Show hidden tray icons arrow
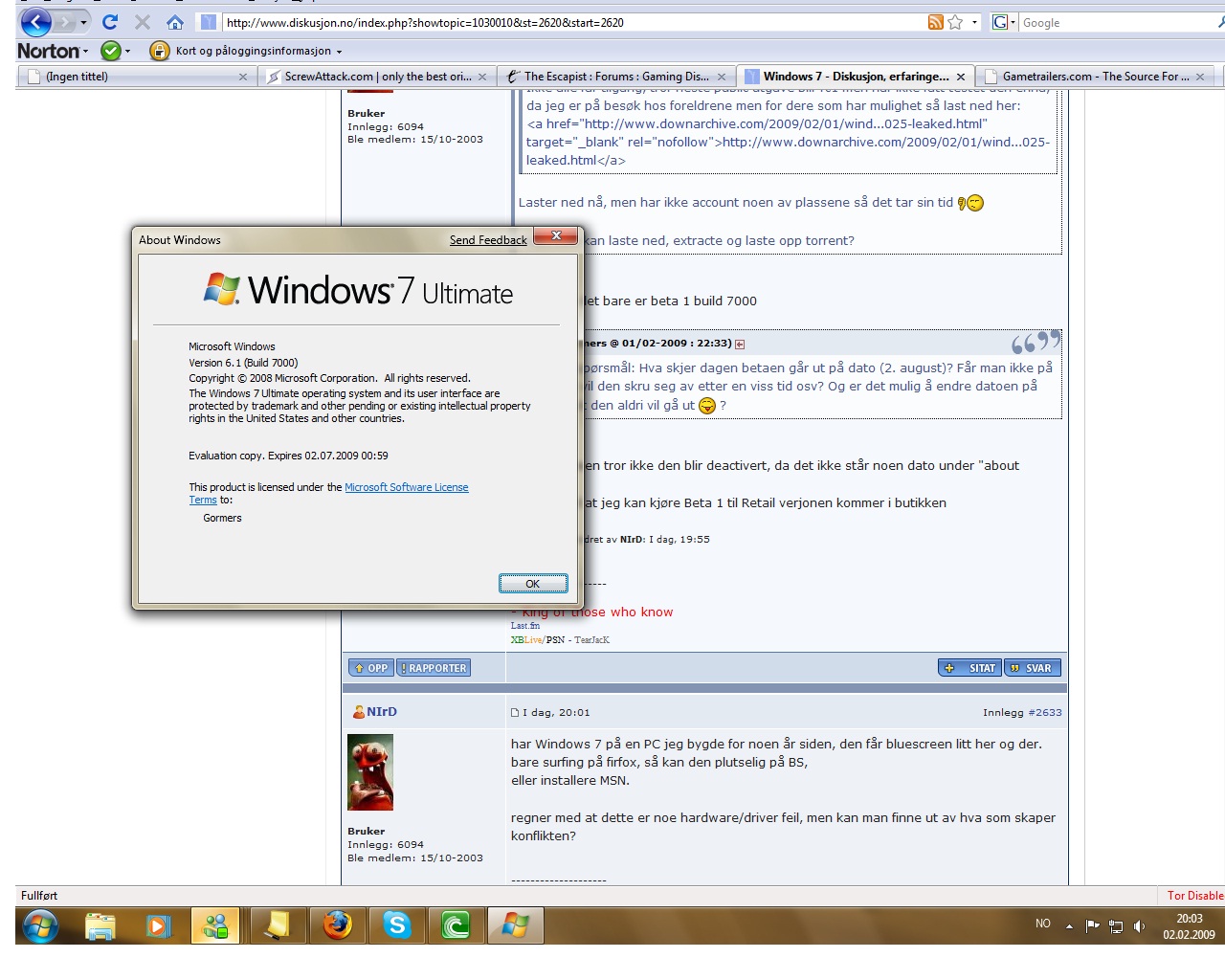This screenshot has width=1225, height=980. pyautogui.click(x=1069, y=925)
